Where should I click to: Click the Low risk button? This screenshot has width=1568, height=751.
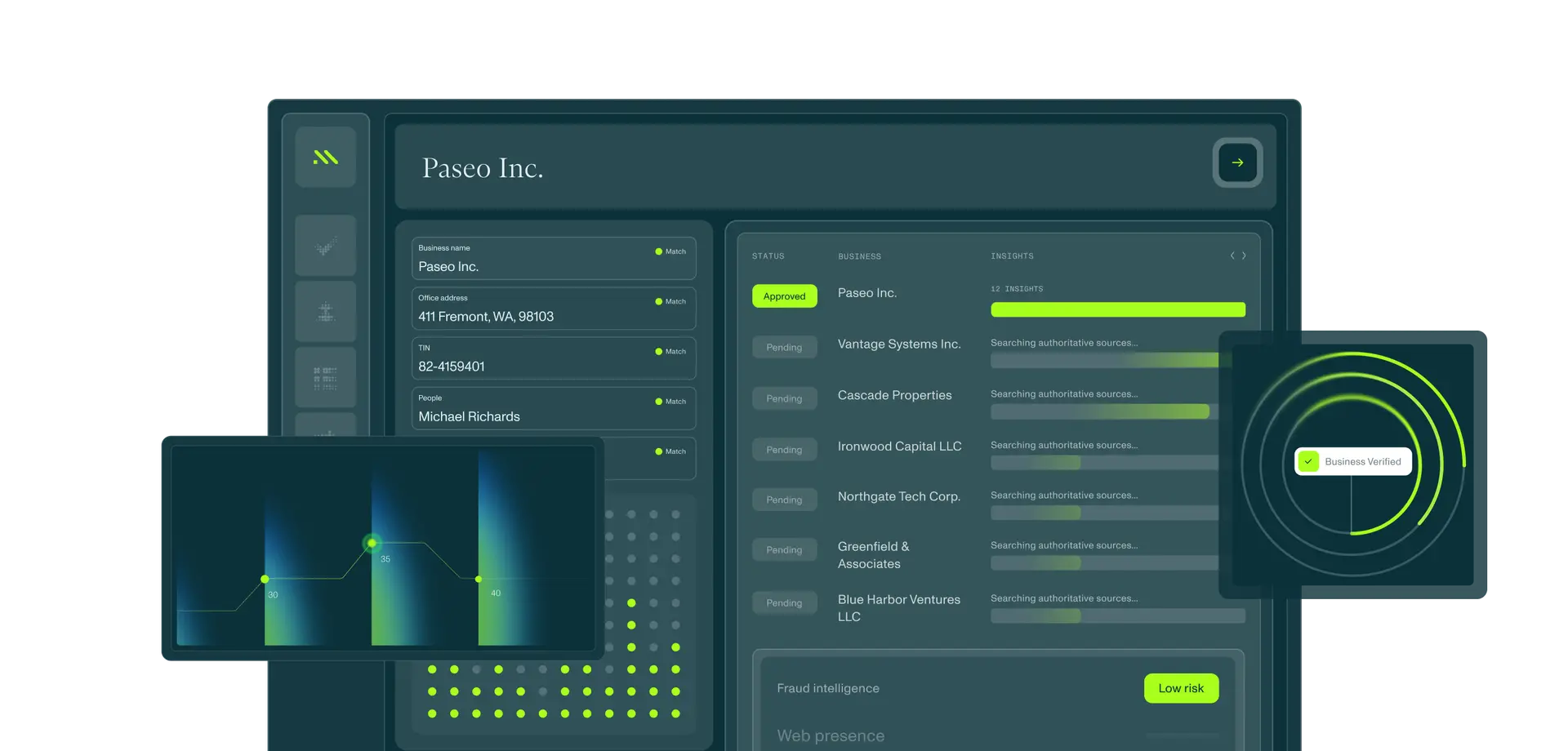tap(1181, 688)
